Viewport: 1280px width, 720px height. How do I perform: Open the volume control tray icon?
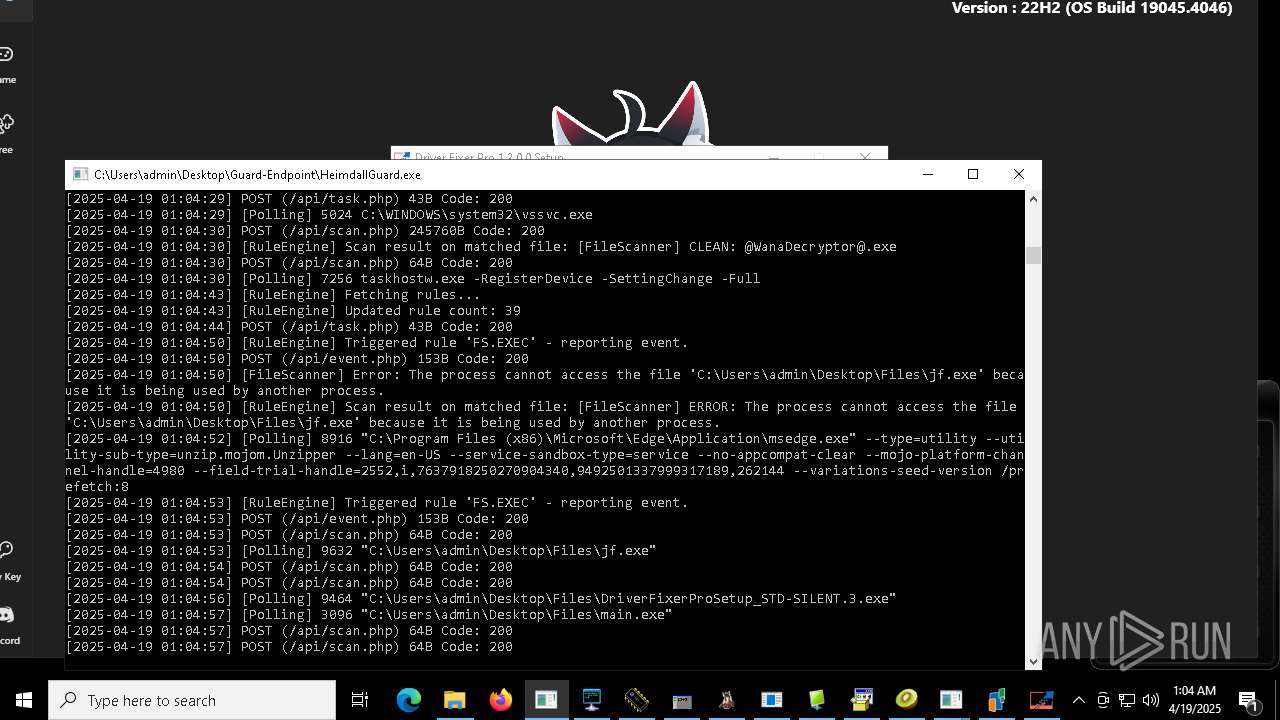click(x=1150, y=700)
